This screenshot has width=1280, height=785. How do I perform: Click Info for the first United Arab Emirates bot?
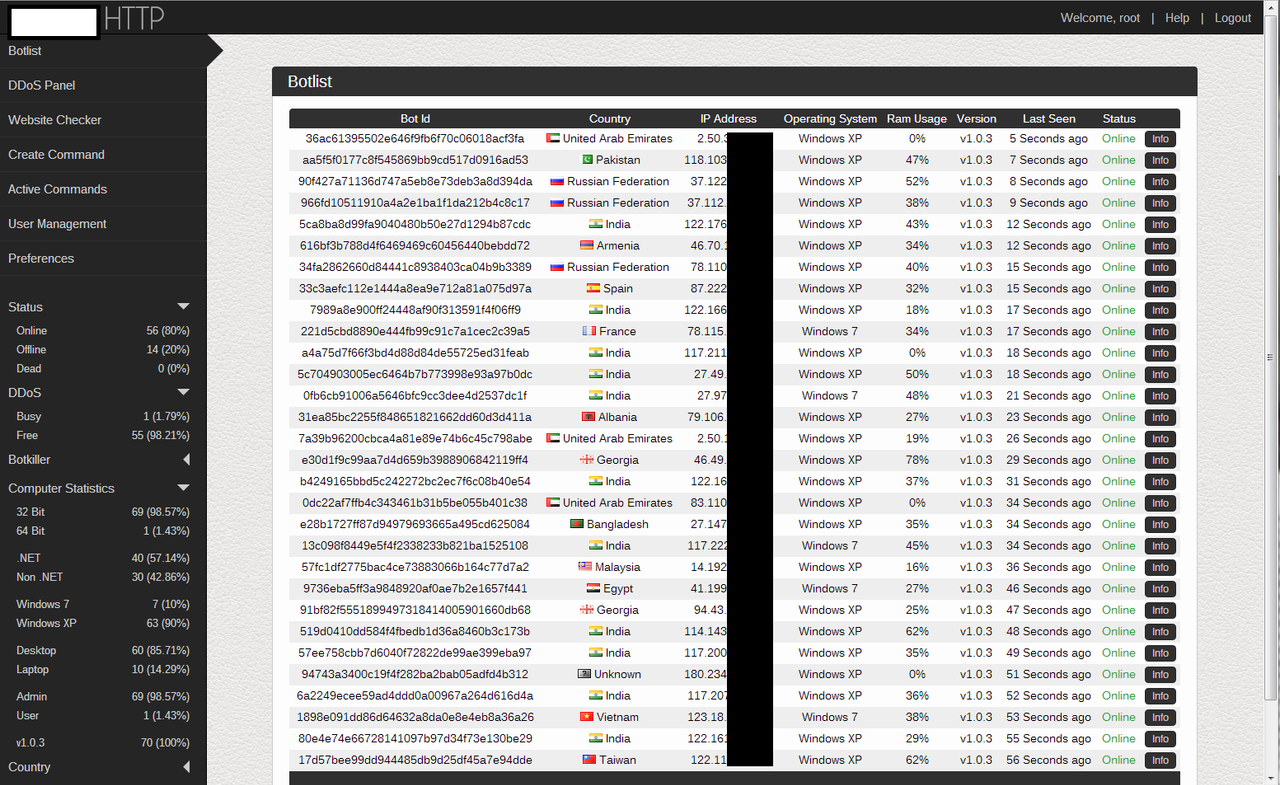tap(1159, 138)
